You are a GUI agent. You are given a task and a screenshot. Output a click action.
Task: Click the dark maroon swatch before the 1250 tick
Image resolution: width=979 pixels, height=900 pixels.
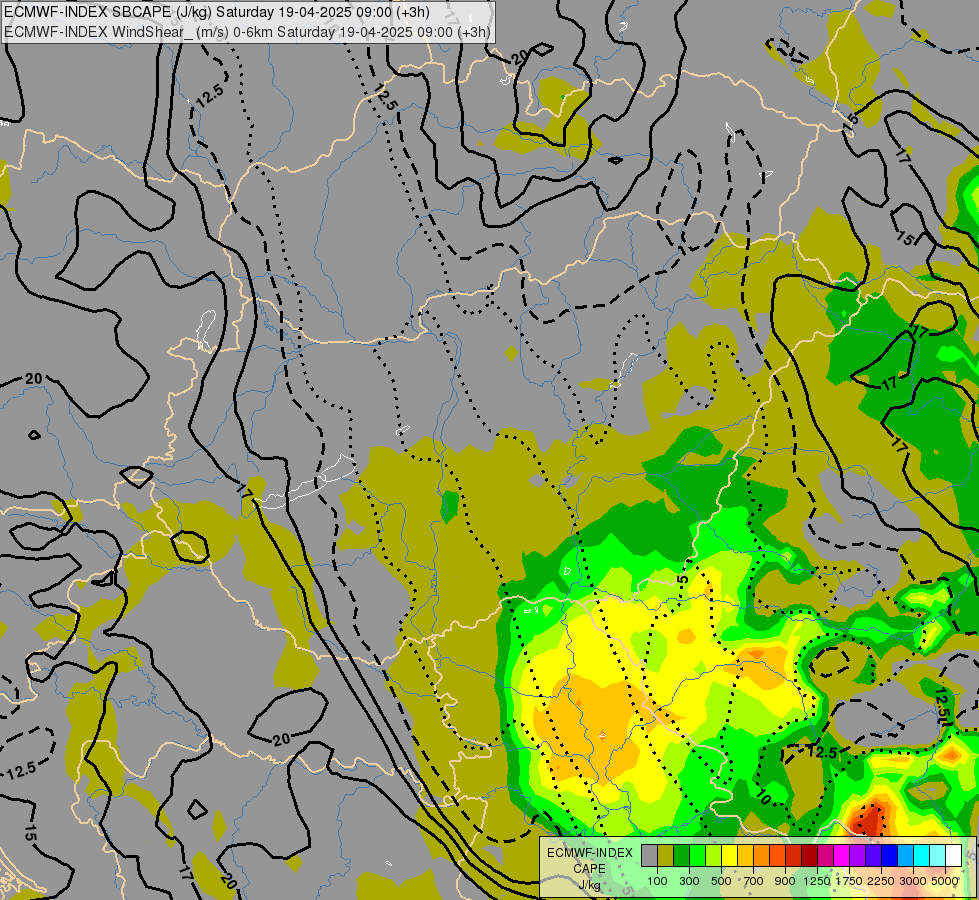(x=809, y=856)
